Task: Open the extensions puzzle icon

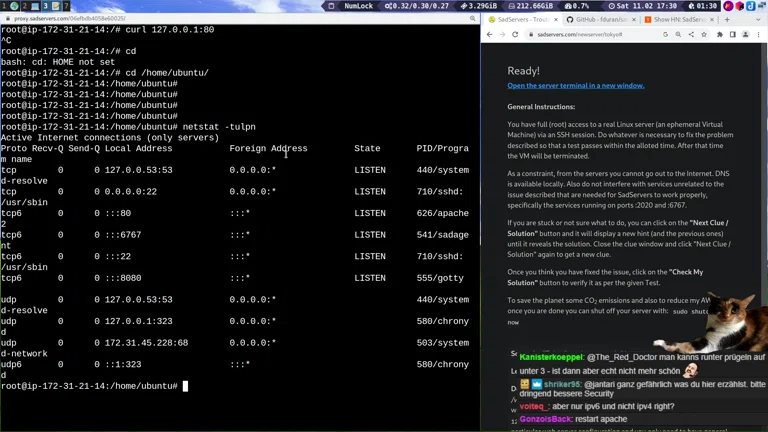Action: [720, 35]
